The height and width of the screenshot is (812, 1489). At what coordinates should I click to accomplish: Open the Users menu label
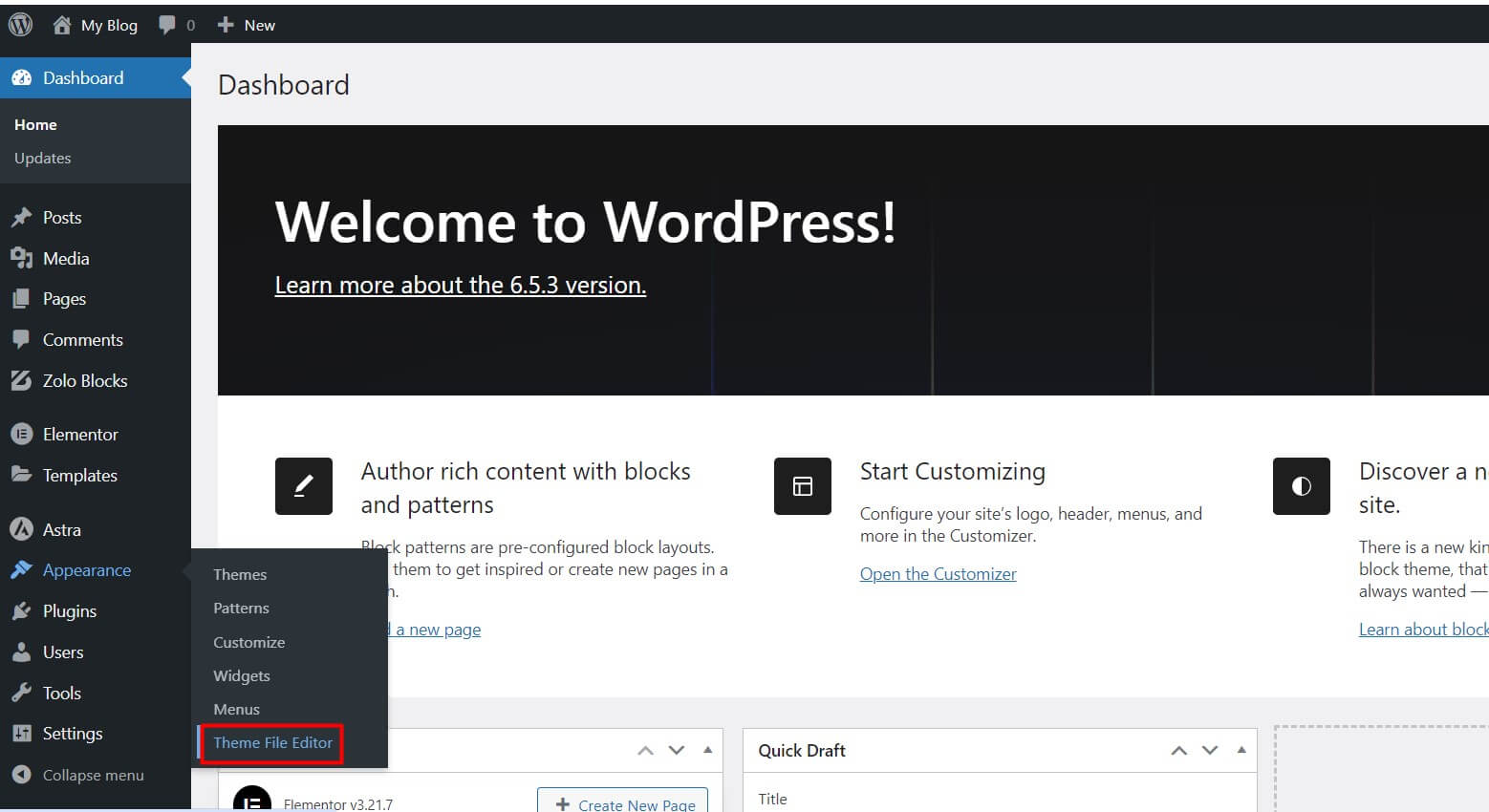coord(63,652)
